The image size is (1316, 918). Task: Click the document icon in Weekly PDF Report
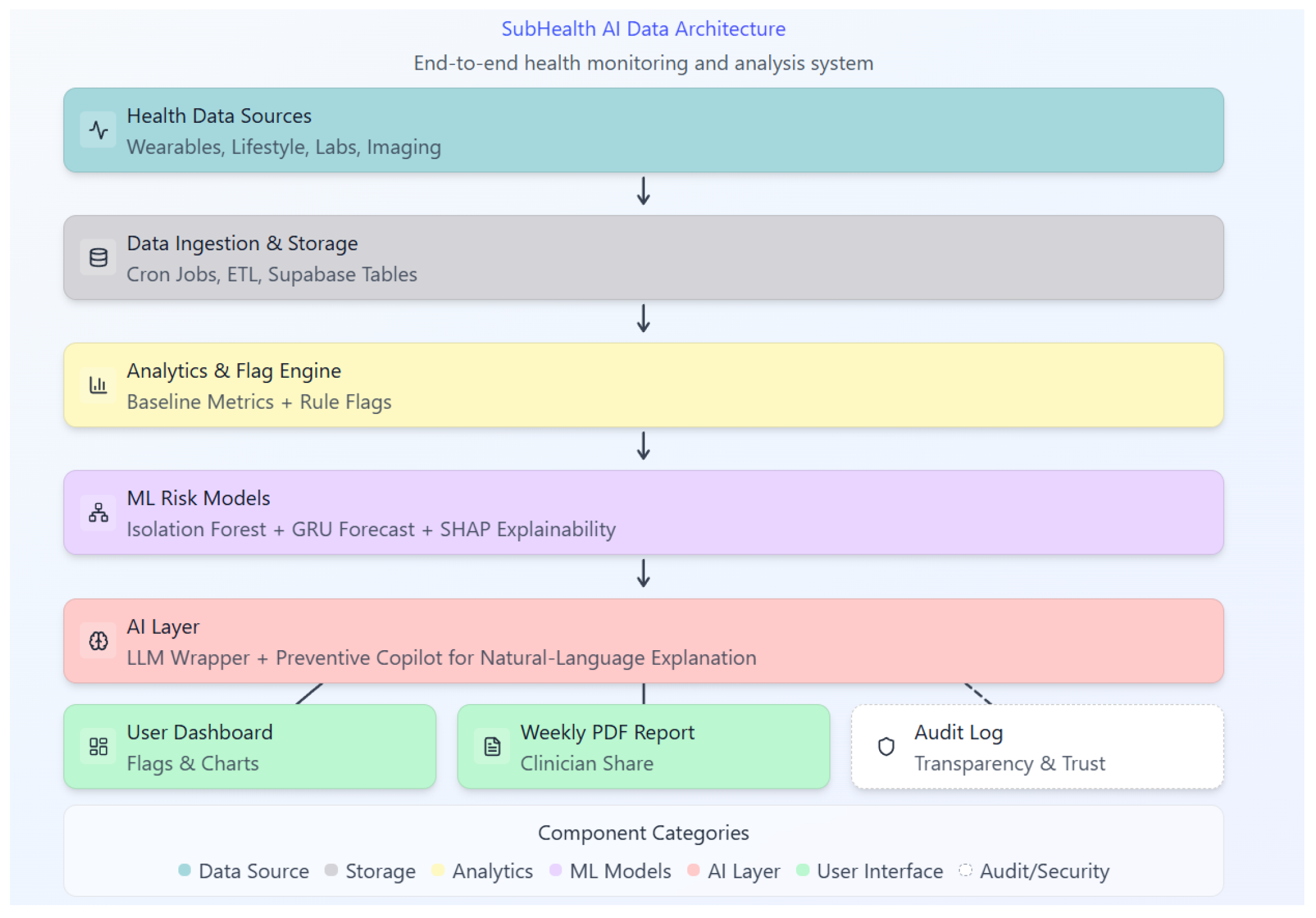coord(492,746)
